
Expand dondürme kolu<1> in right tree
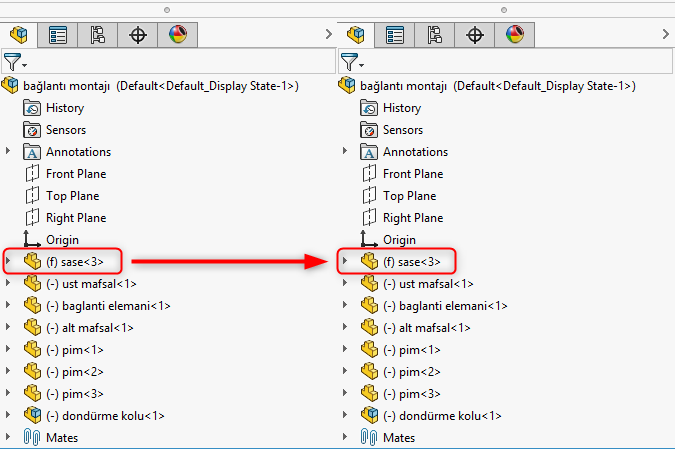click(x=345, y=415)
